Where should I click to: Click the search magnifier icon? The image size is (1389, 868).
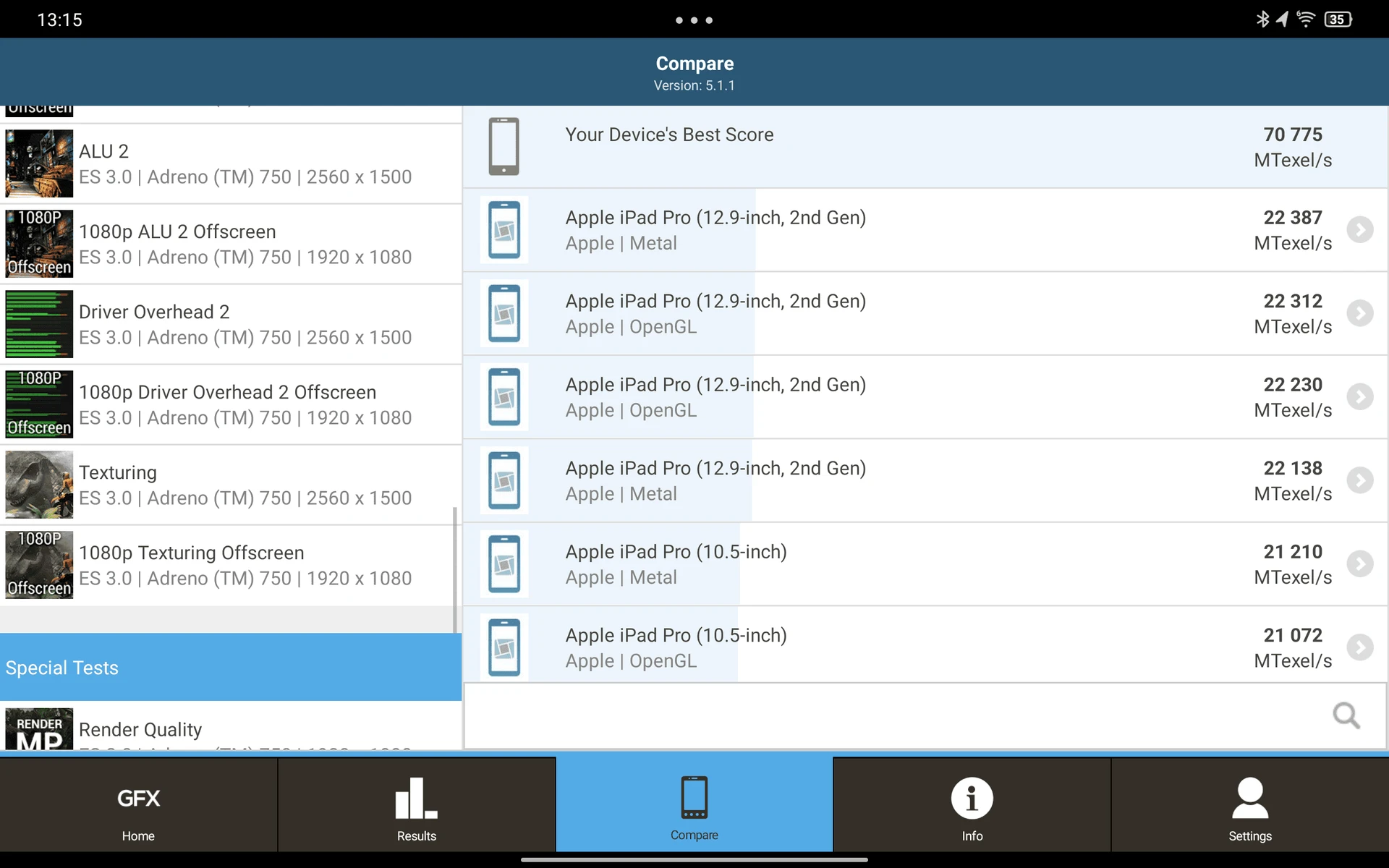coord(1346,716)
